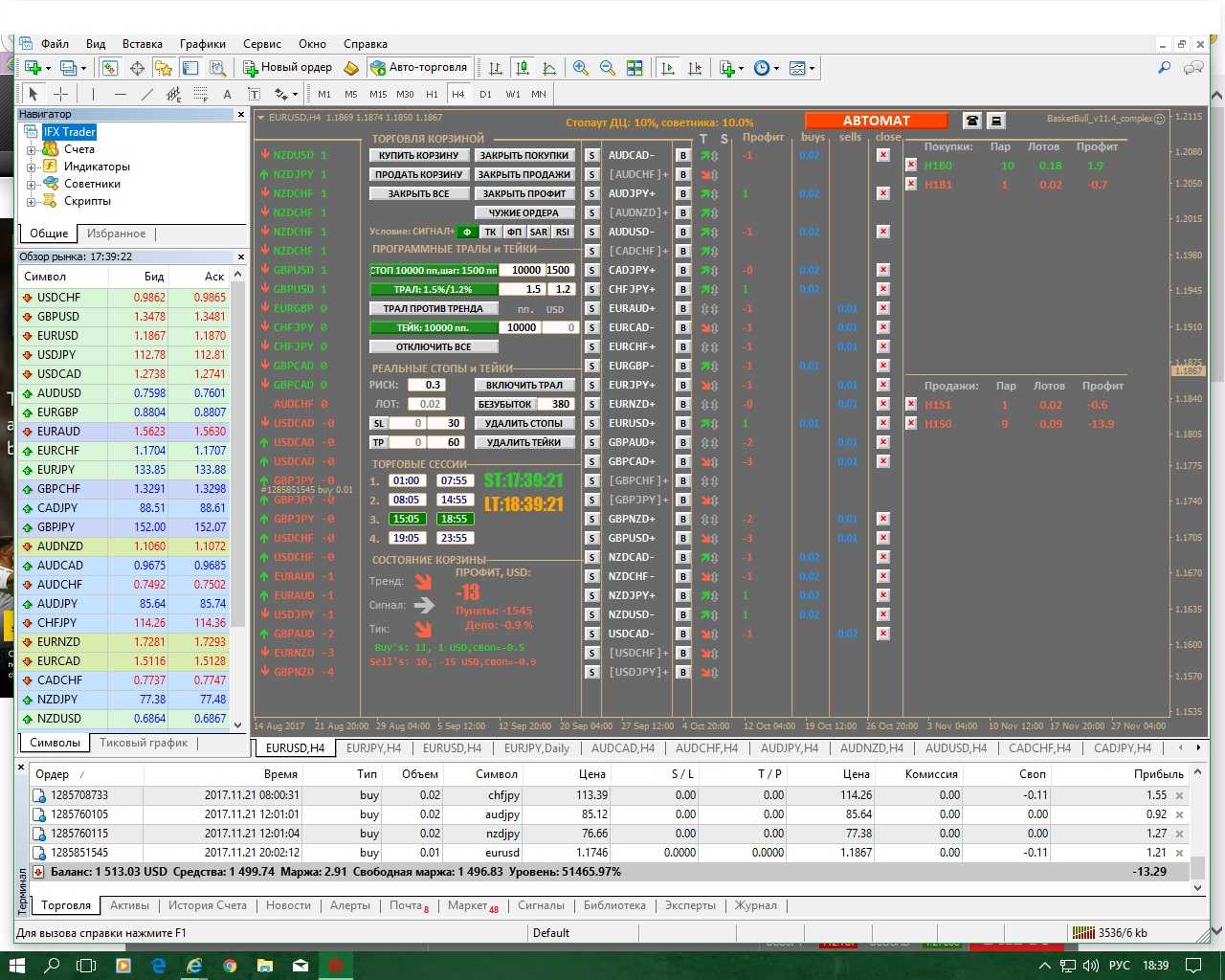Switch timeframe to D1
1225x980 pixels.
point(485,94)
